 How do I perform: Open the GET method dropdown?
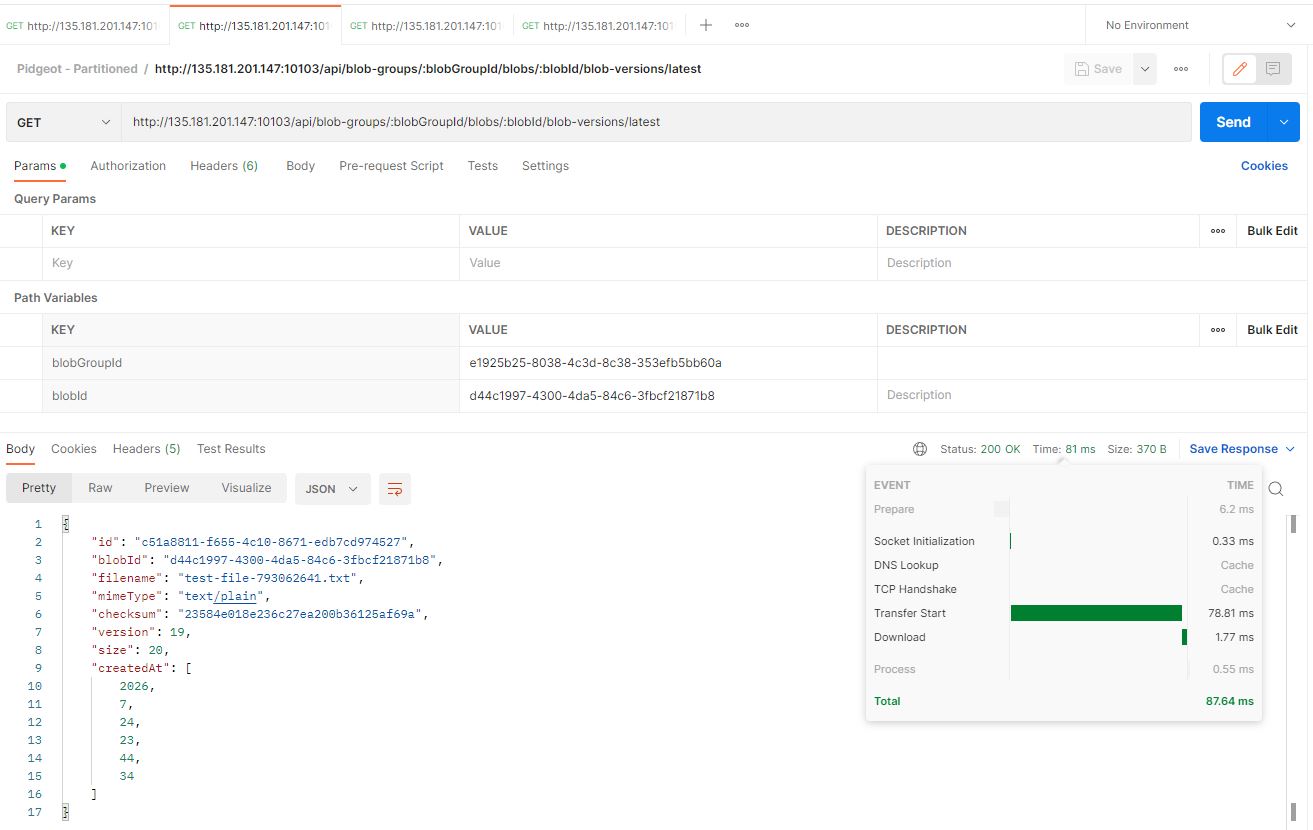[64, 122]
